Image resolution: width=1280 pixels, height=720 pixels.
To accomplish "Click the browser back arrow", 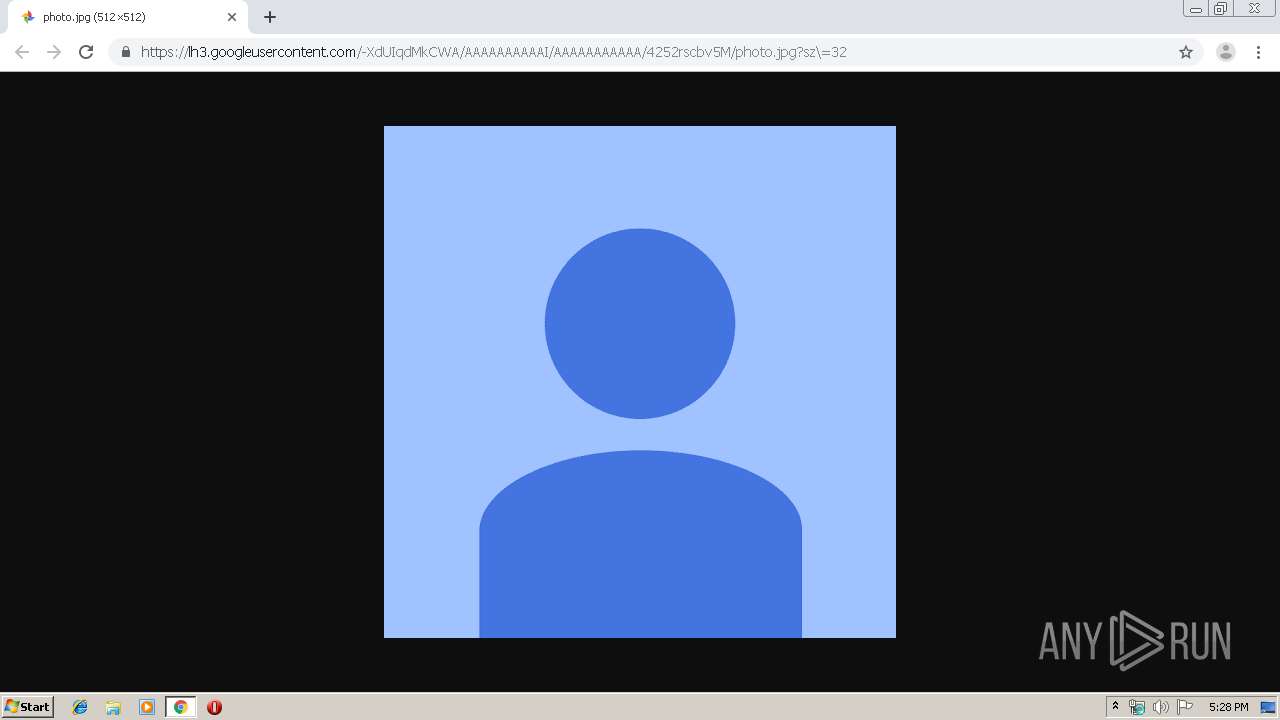I will coord(22,52).
